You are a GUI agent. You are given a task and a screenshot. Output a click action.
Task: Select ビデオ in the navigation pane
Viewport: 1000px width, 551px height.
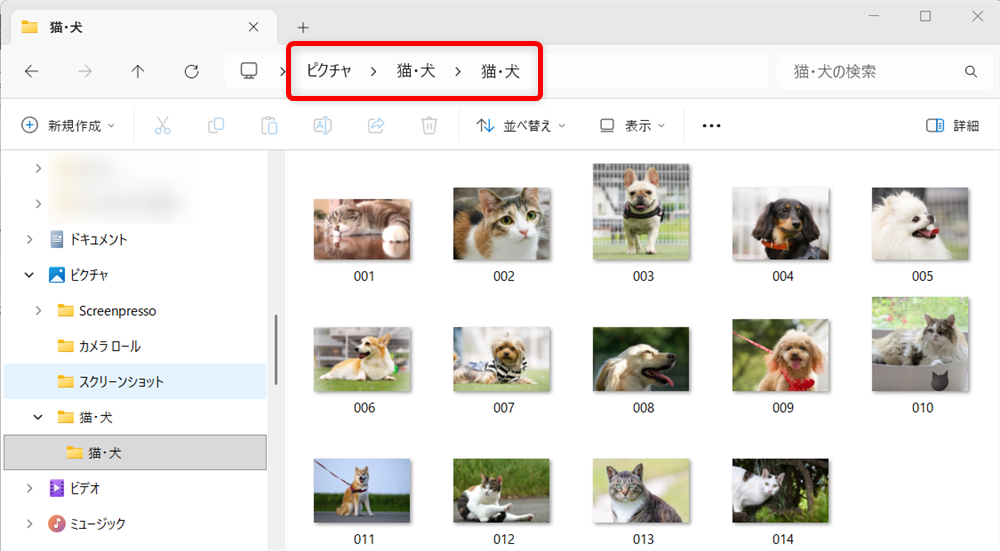click(75, 488)
